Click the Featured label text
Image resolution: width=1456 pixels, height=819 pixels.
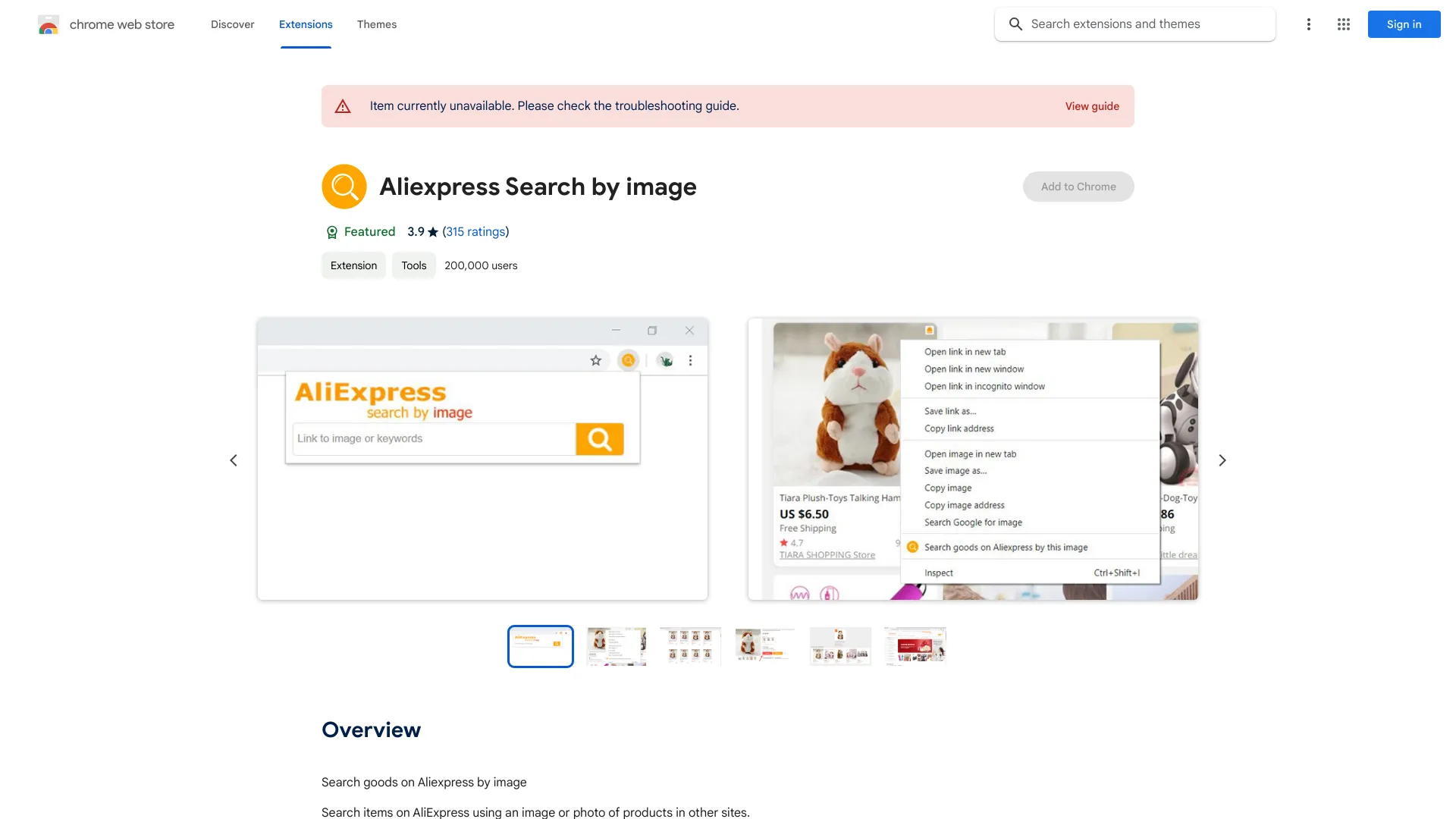[369, 232]
